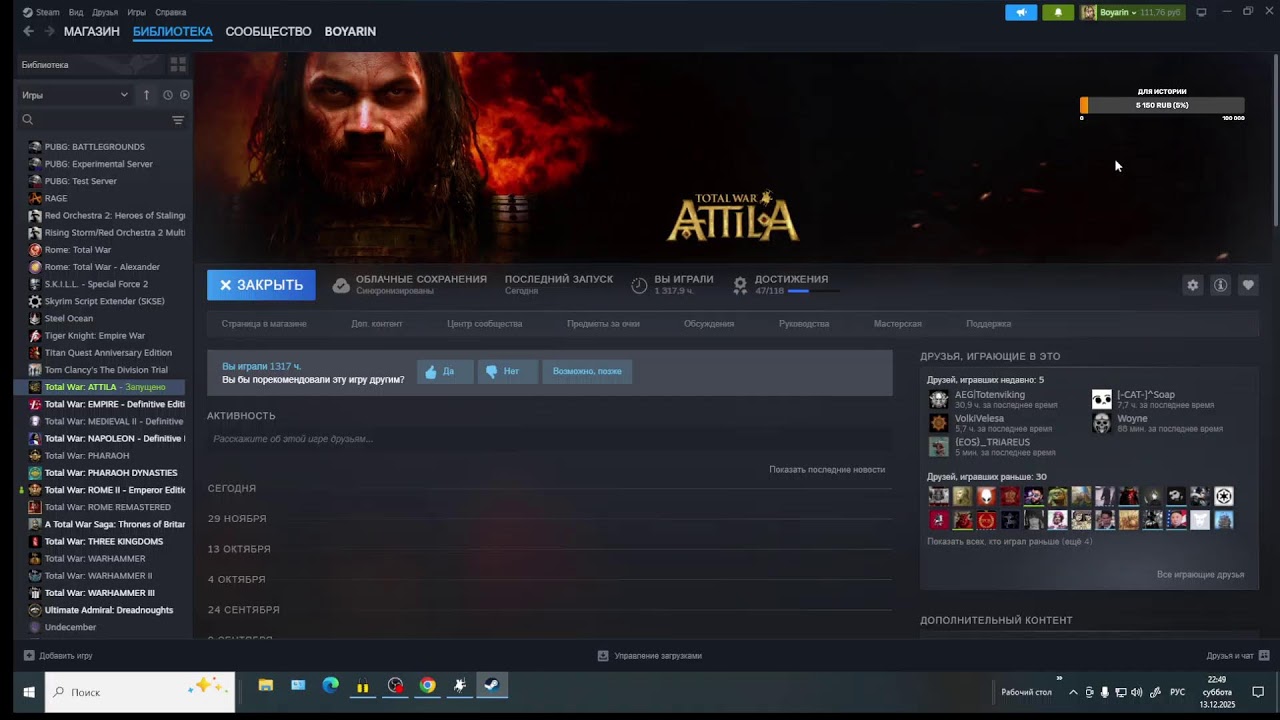Open the Вид menu

pos(76,12)
